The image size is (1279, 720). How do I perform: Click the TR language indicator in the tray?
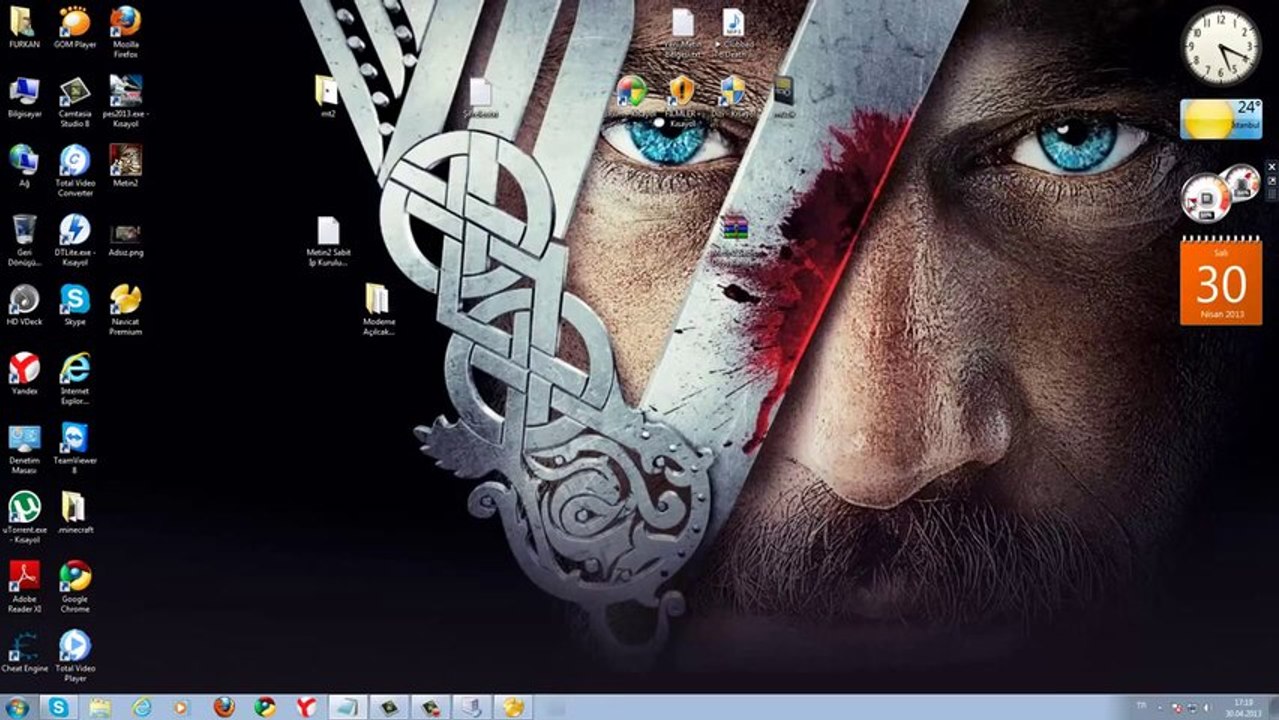coord(1141,706)
